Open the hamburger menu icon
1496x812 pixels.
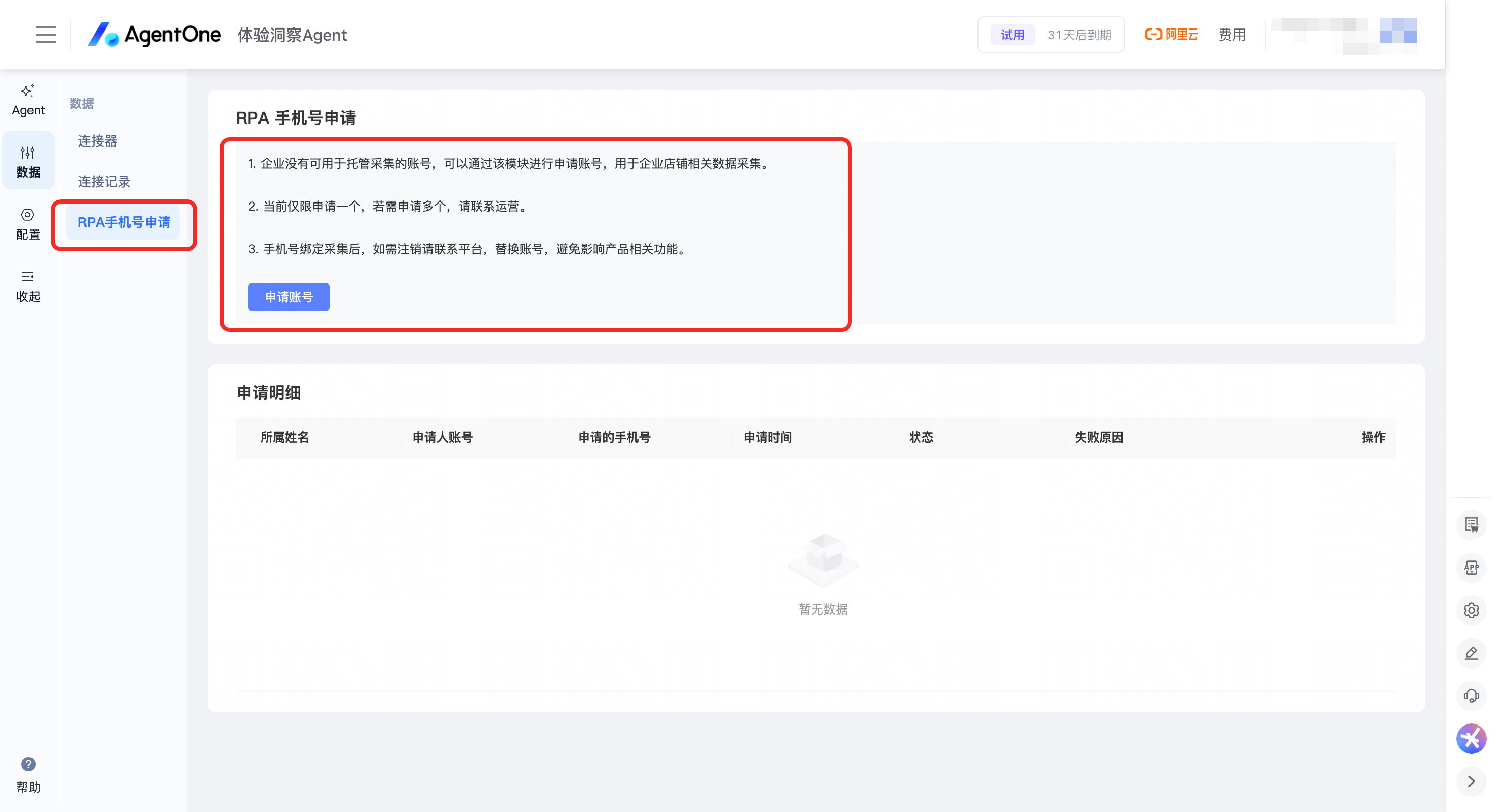45,34
